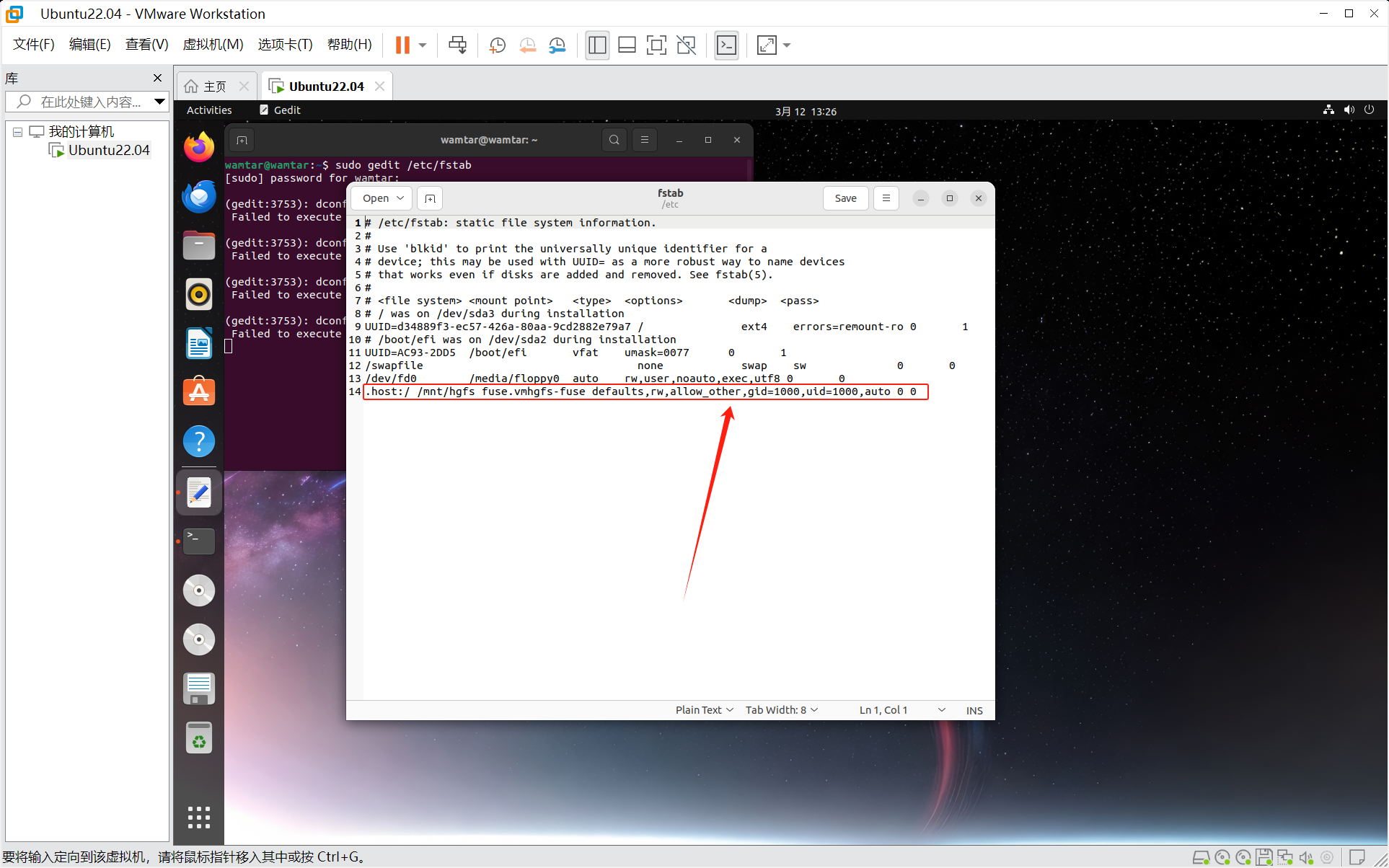The height and width of the screenshot is (868, 1389).
Task: Toggle the thumbnail bar view button
Action: [627, 45]
